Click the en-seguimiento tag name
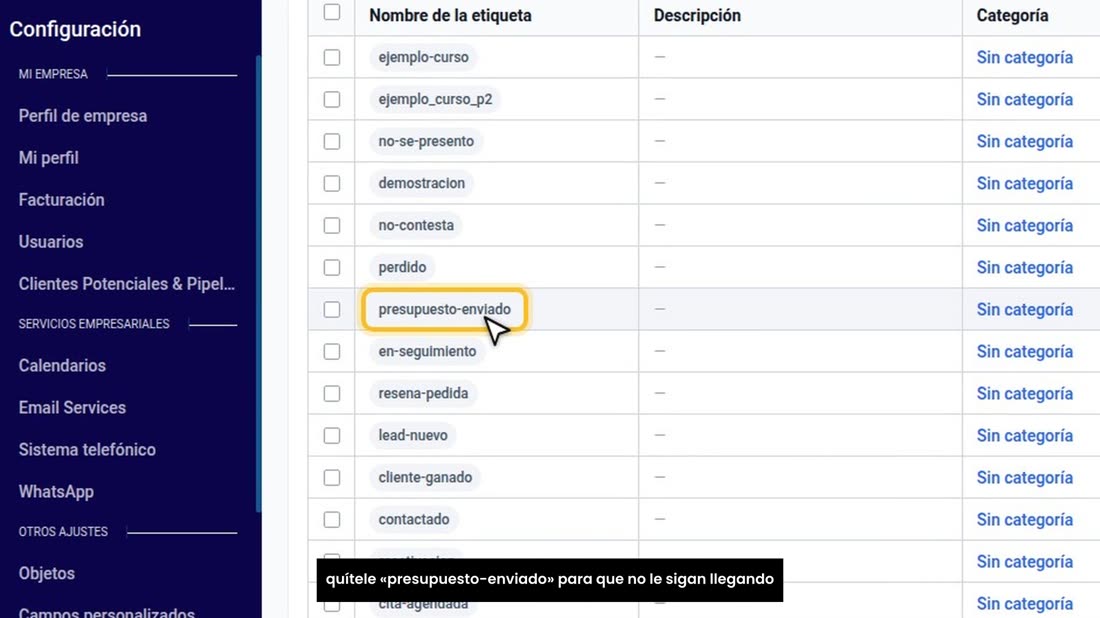The height and width of the screenshot is (618, 1100). (427, 351)
